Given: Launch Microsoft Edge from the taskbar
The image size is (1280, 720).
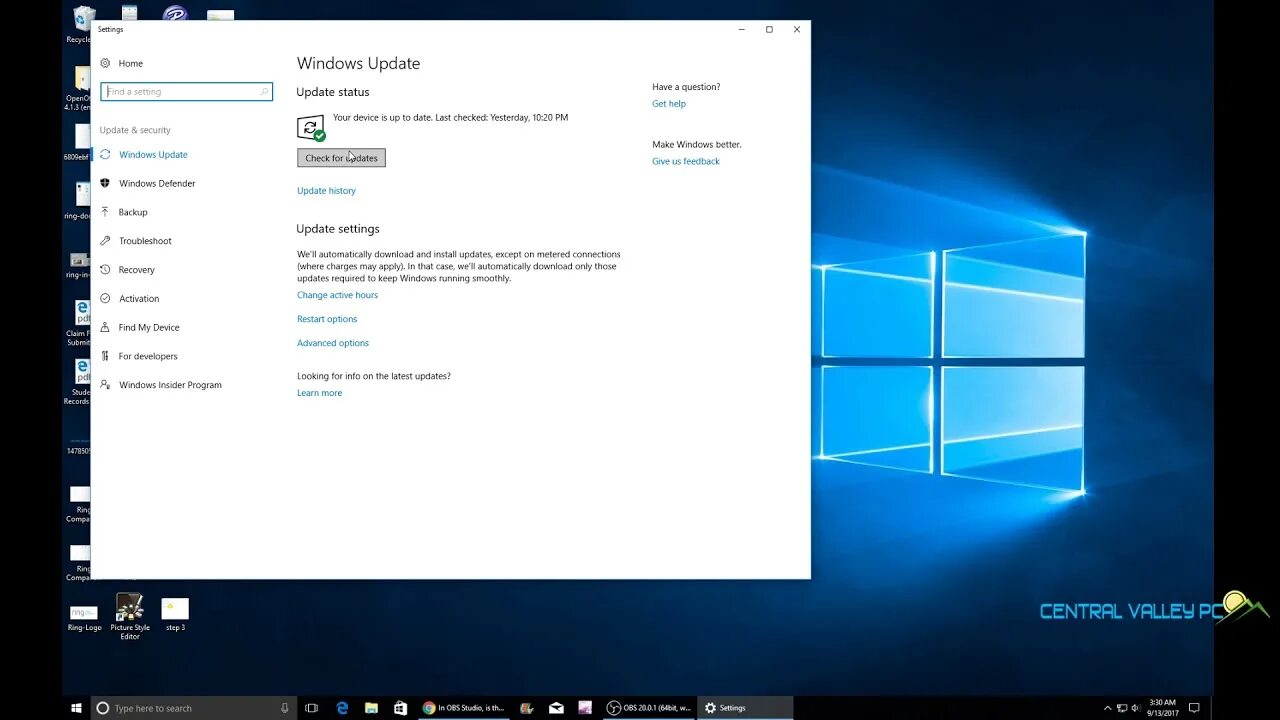Looking at the screenshot, I should pos(342,708).
